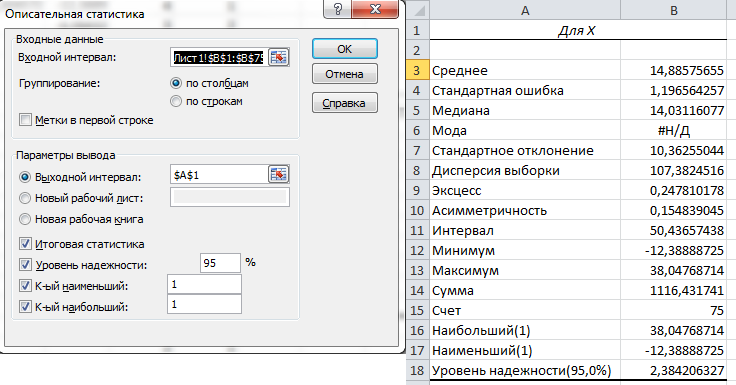This screenshot has width=736, height=385.
Task: Open help via Справка button
Action: 345,103
